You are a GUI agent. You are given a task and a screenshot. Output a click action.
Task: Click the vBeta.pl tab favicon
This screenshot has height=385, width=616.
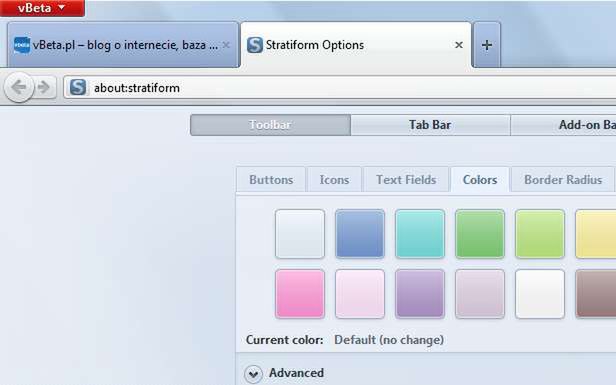tap(22, 45)
